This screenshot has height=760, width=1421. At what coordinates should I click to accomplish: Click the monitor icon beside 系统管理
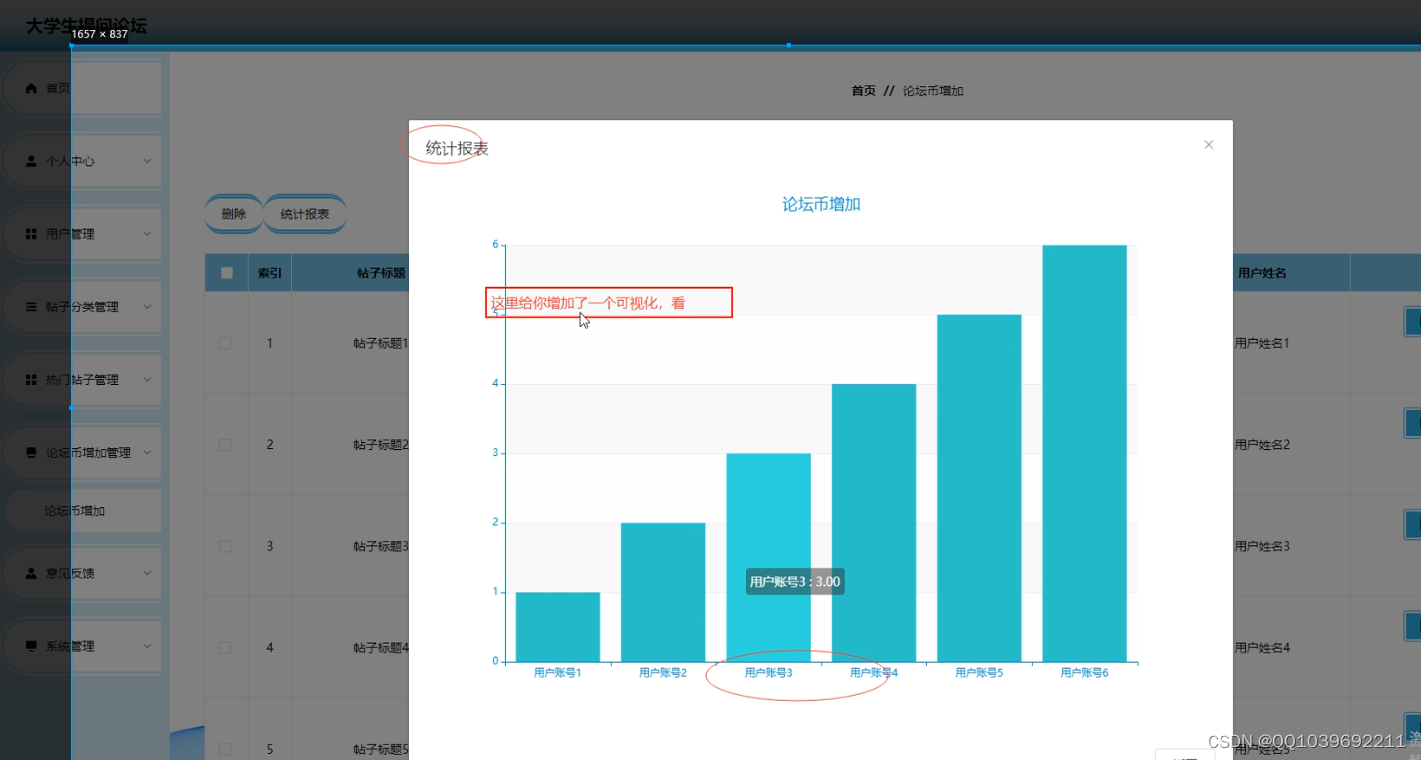click(31, 646)
